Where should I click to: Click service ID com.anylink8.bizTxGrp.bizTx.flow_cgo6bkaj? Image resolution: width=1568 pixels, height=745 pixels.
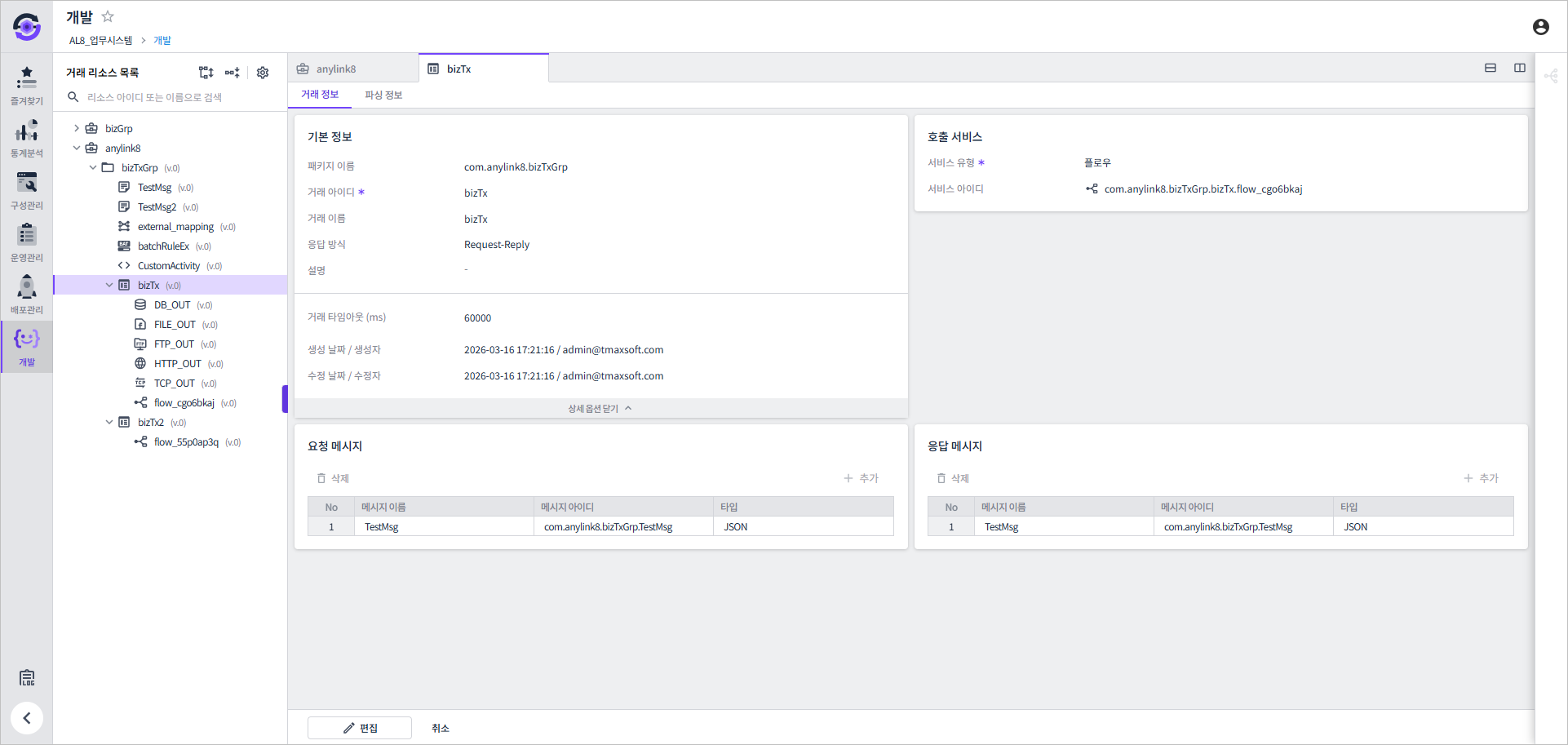pos(1203,189)
